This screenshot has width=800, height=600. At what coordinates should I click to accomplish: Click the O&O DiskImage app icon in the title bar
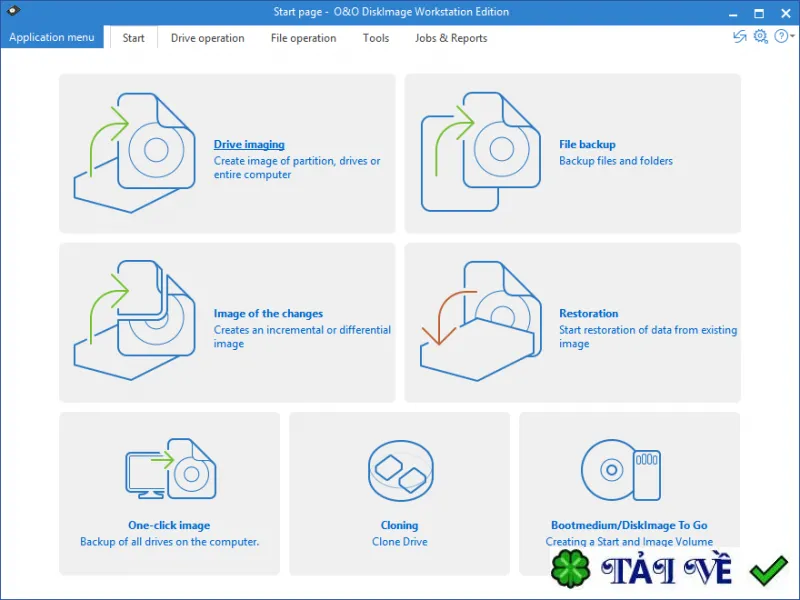click(14, 10)
